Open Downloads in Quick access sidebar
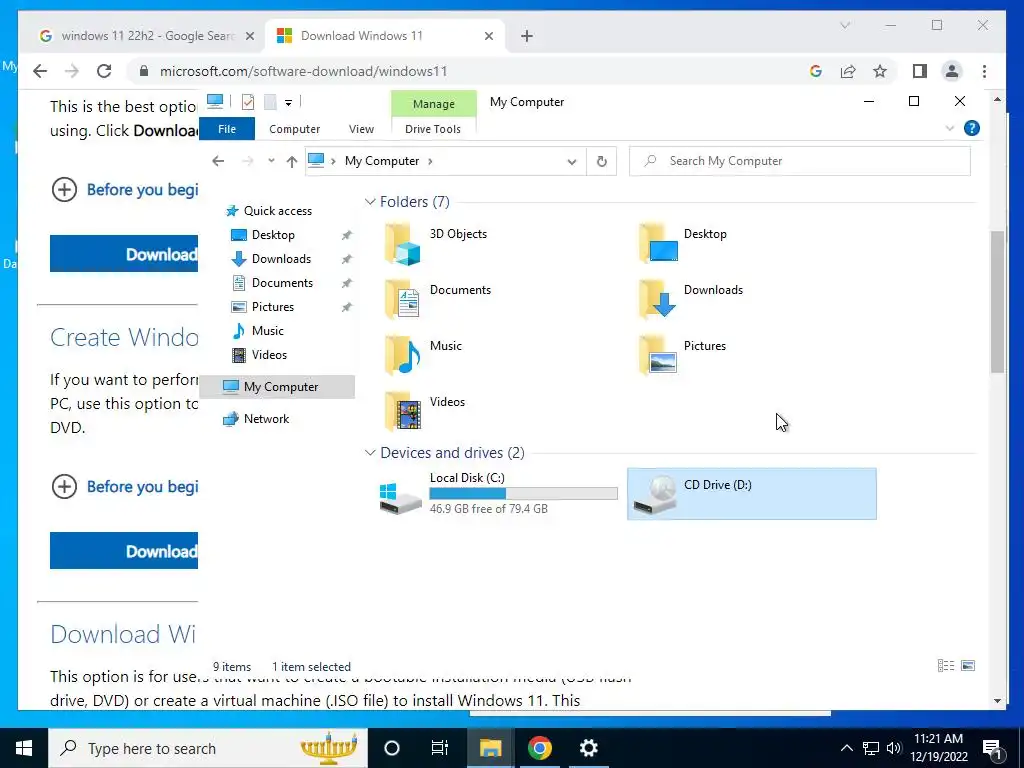This screenshot has height=768, width=1024. pyautogui.click(x=281, y=259)
